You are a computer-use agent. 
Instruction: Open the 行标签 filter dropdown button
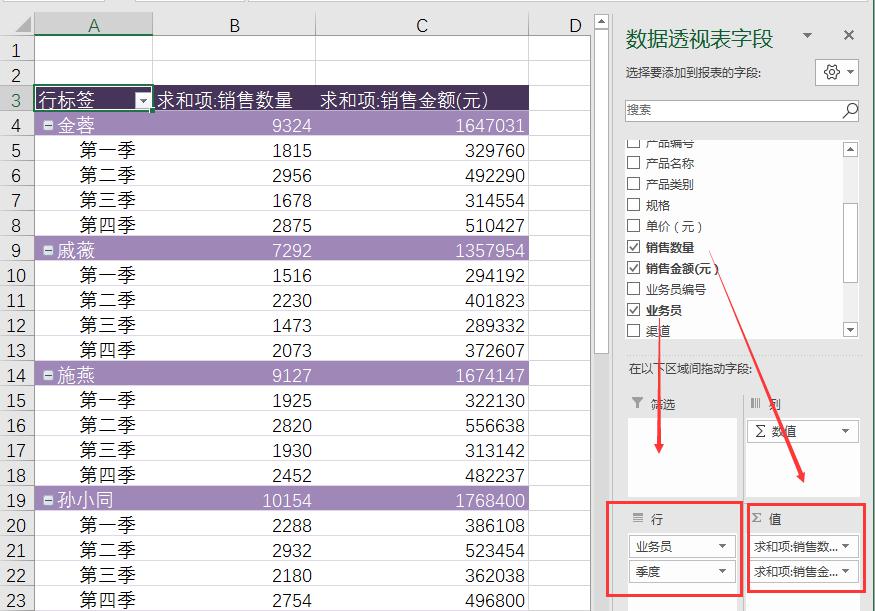click(x=143, y=100)
